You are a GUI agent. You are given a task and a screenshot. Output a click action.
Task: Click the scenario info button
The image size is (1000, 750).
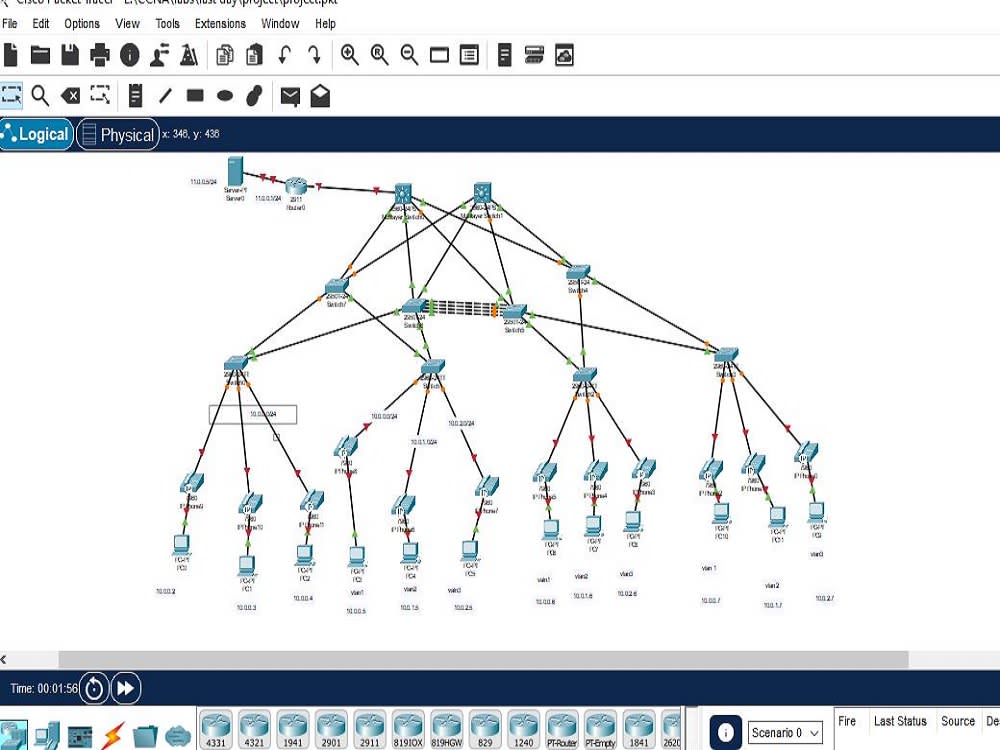[x=725, y=732]
